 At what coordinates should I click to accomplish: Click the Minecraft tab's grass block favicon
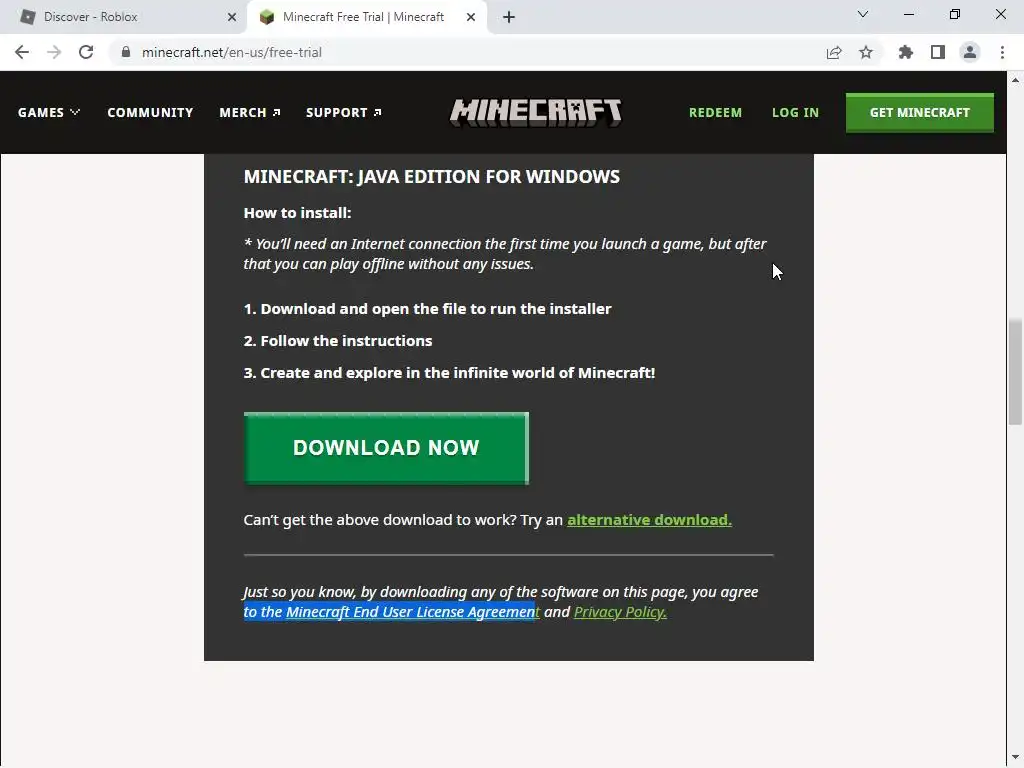tap(266, 17)
